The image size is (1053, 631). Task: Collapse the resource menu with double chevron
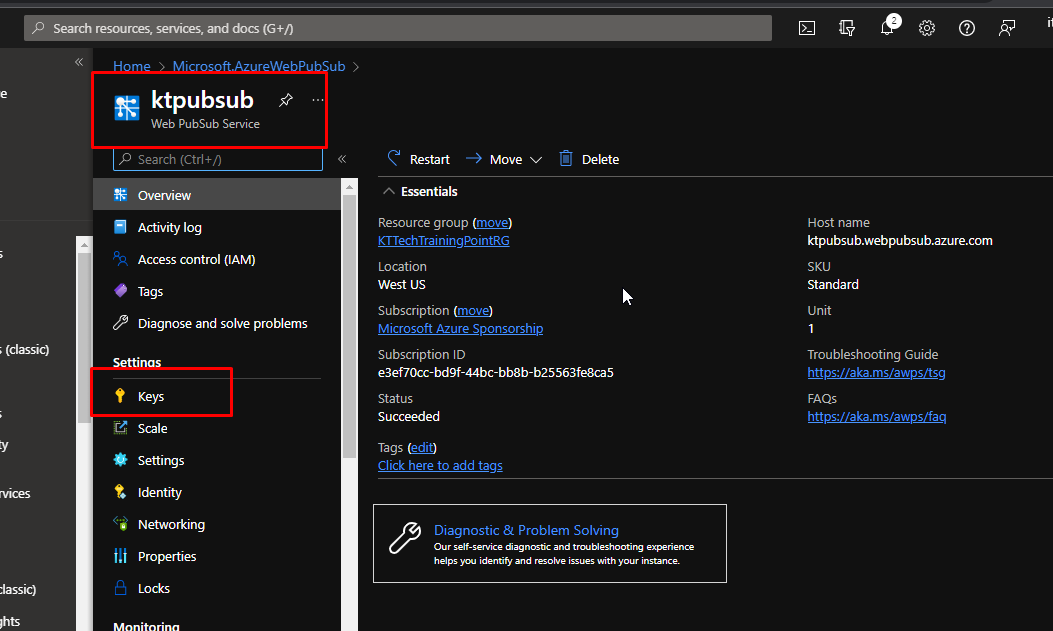coord(342,159)
